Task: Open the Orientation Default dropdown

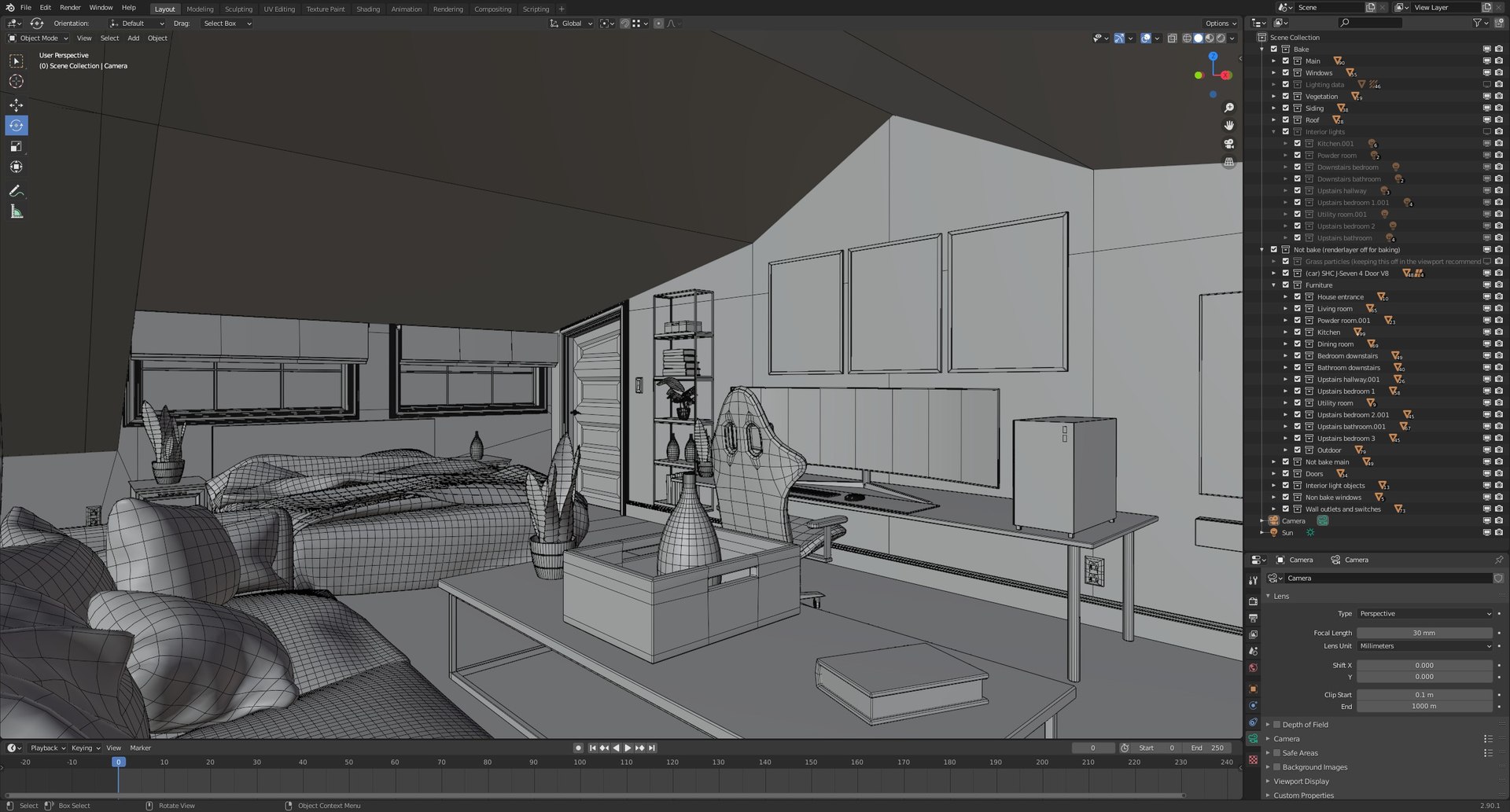Action: click(x=136, y=24)
